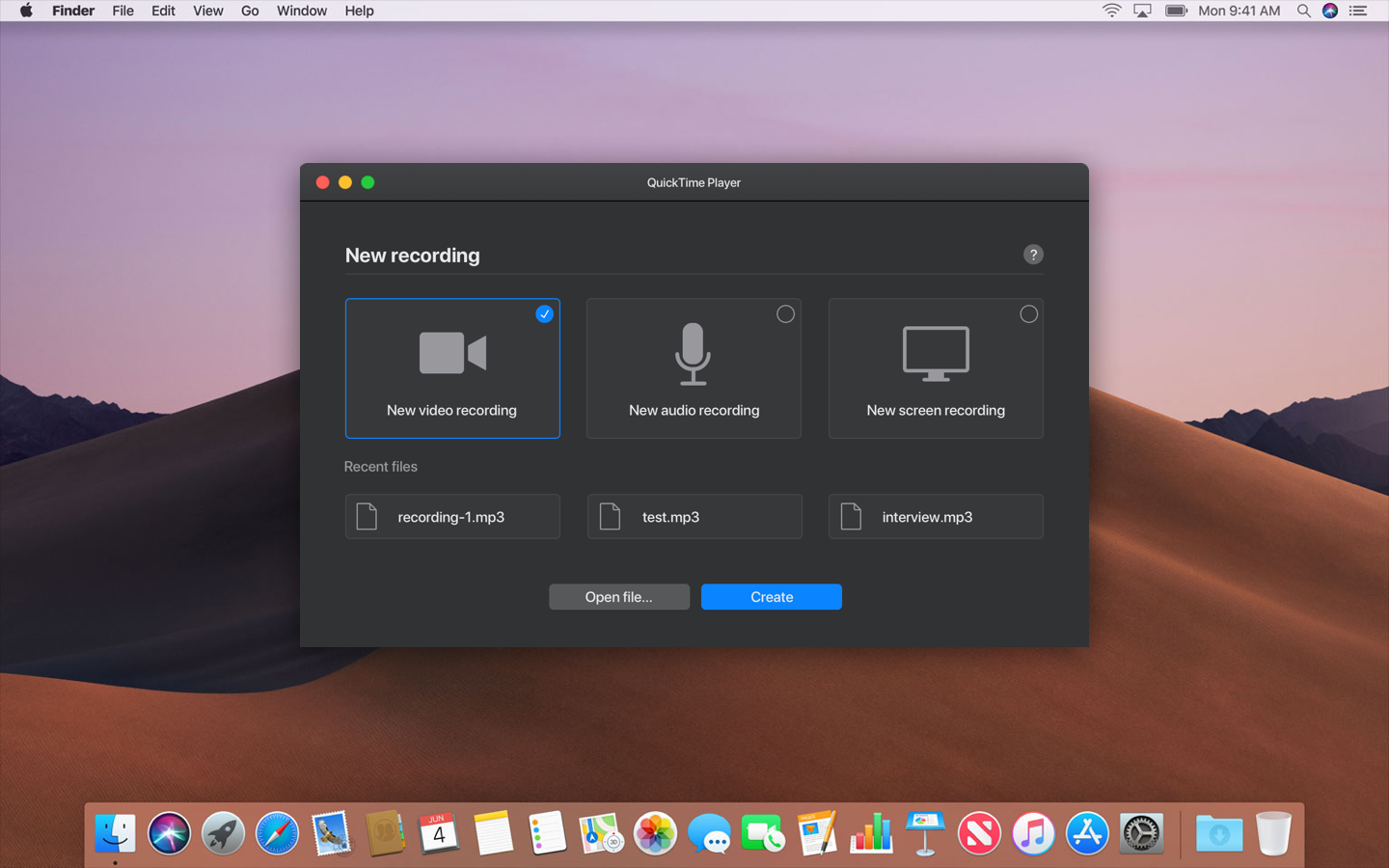Pick the monitor New screen recording card

[936, 368]
